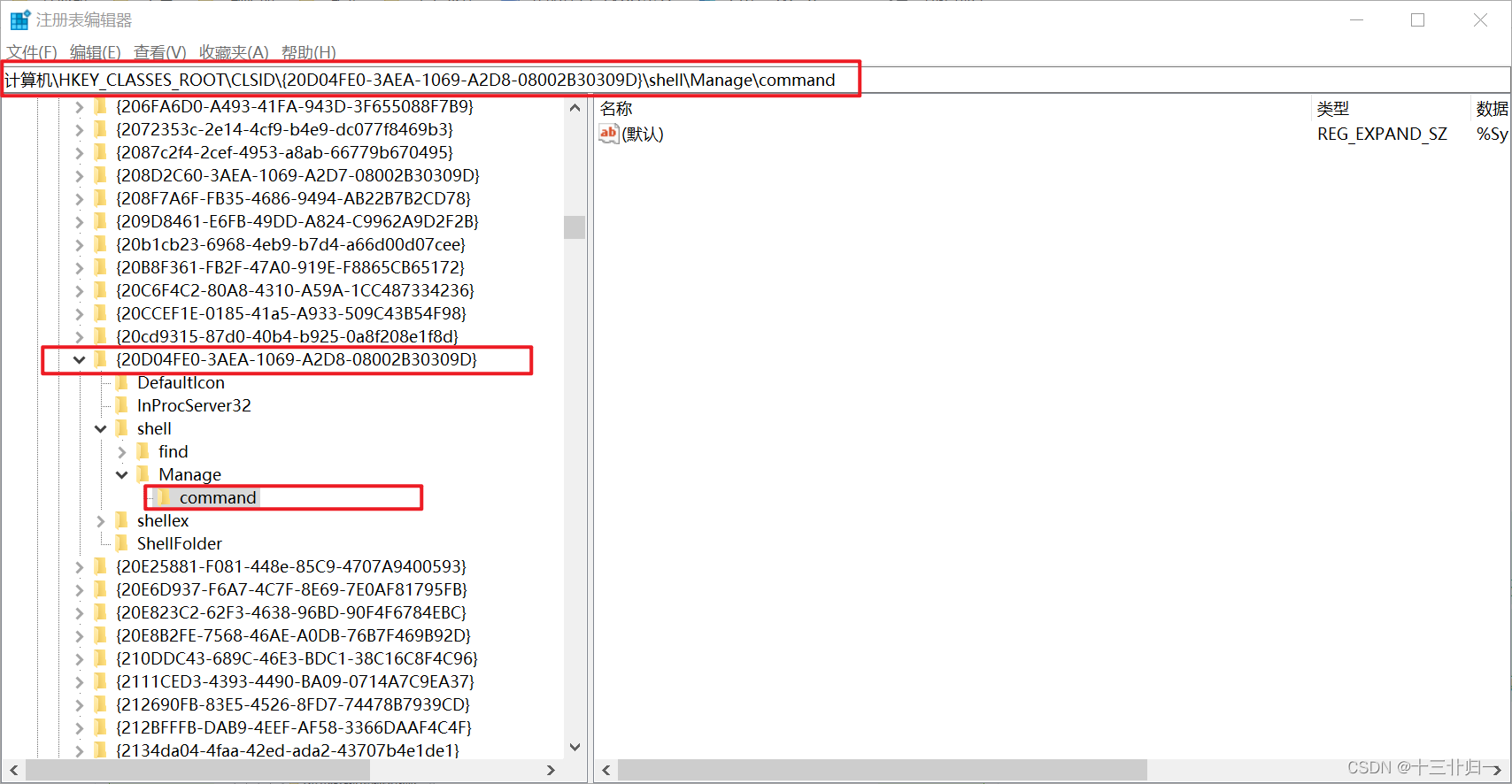The height and width of the screenshot is (784, 1512).
Task: Open the 编辑(E) menu
Action: (96, 52)
